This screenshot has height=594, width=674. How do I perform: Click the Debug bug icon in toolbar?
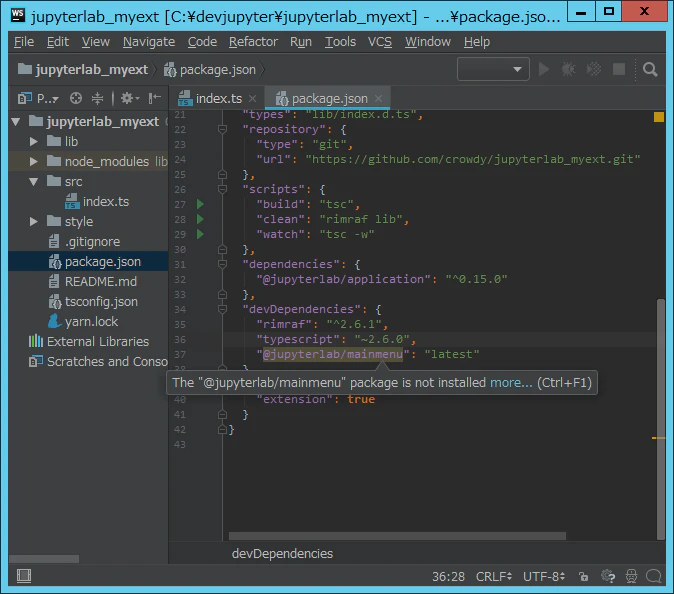click(569, 69)
